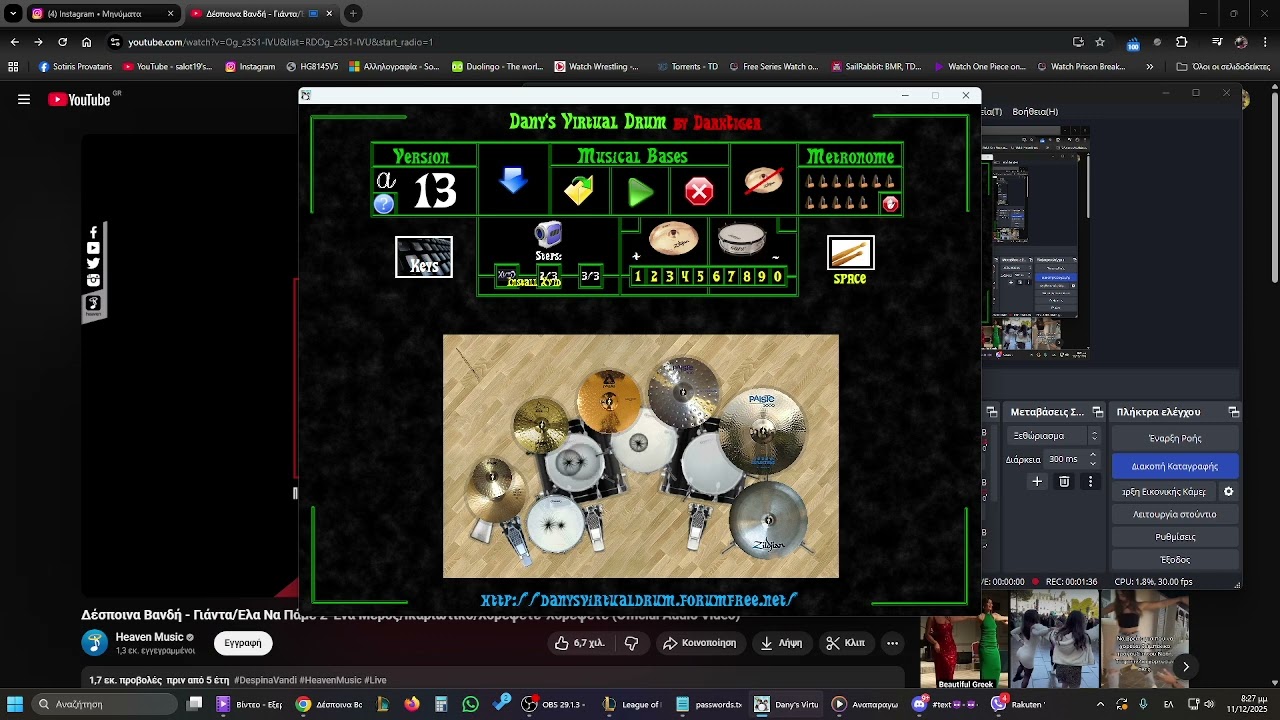The height and width of the screenshot is (720, 1280).
Task: Click the drumsticks SPACE icon
Action: pos(850,253)
